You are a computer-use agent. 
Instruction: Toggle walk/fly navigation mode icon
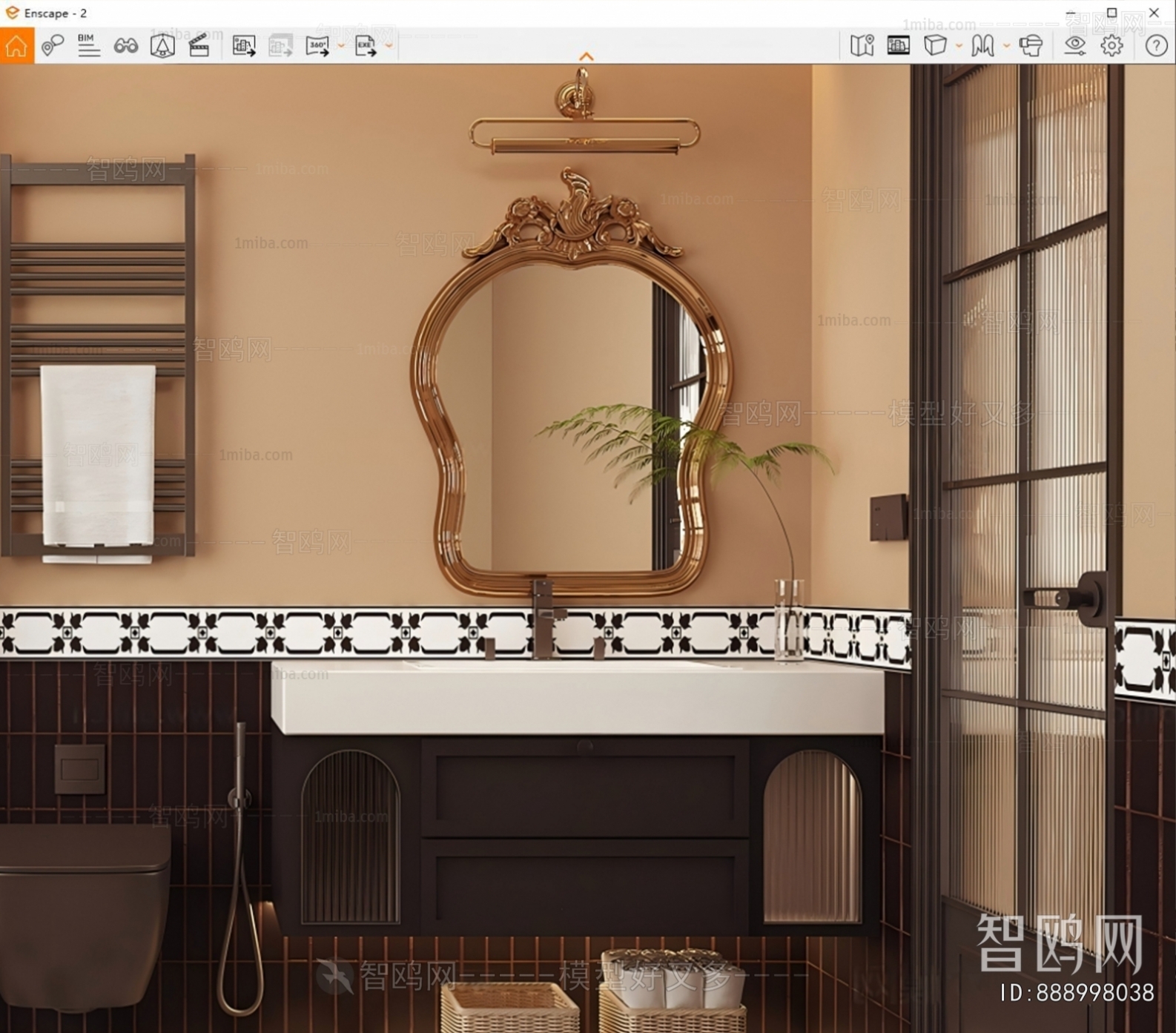982,46
